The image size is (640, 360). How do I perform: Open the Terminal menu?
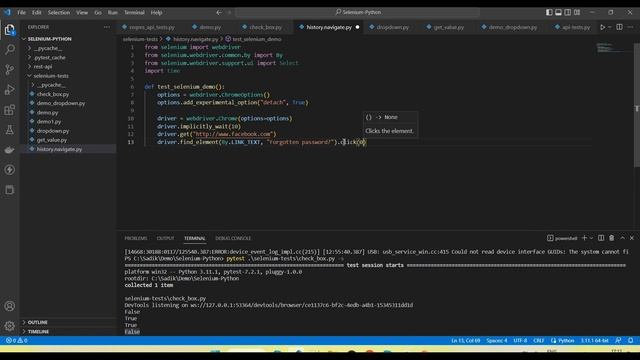click(x=134, y=12)
